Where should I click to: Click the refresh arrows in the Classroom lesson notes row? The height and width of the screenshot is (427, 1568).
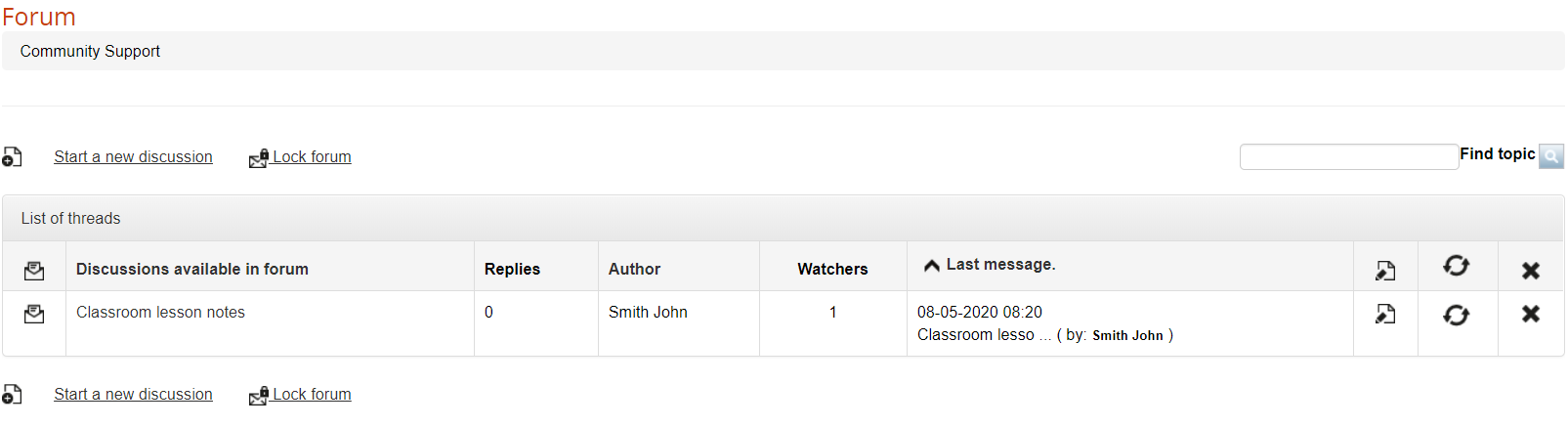[x=1456, y=315]
